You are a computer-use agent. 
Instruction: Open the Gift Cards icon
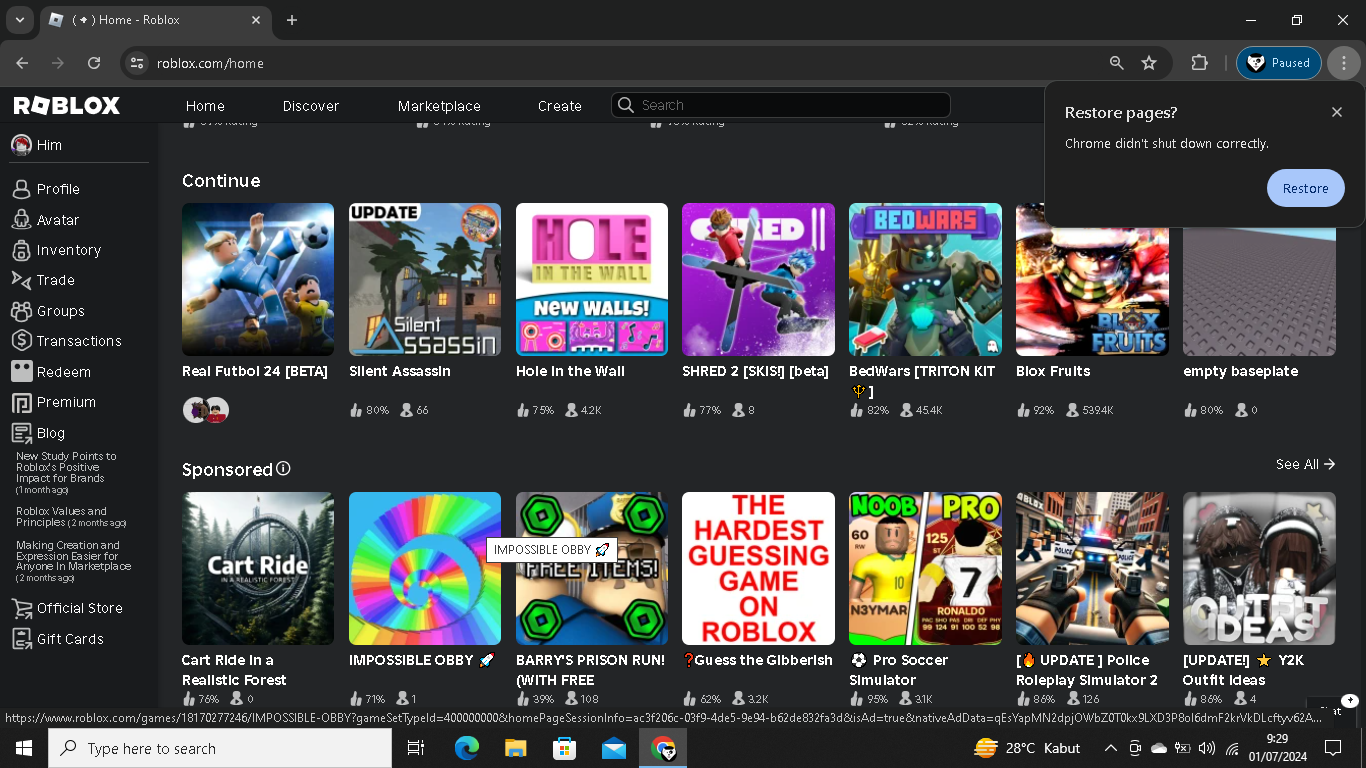tap(21, 639)
